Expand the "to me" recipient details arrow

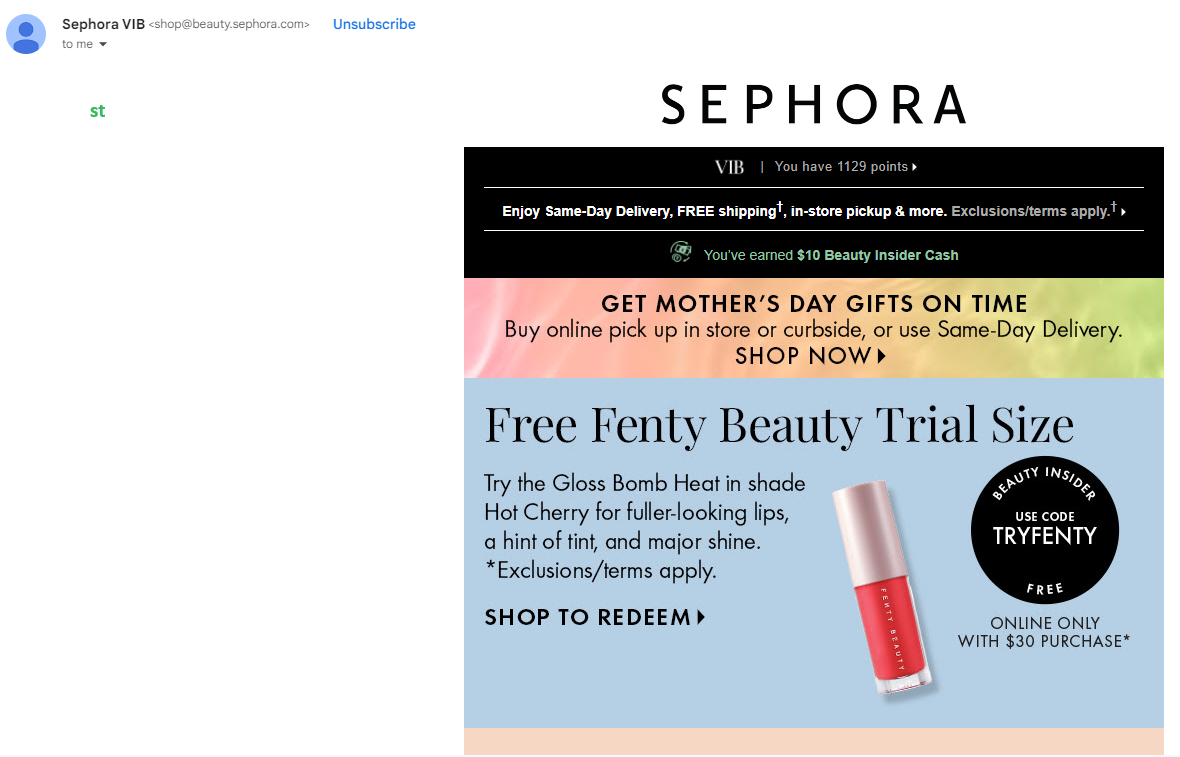click(103, 45)
